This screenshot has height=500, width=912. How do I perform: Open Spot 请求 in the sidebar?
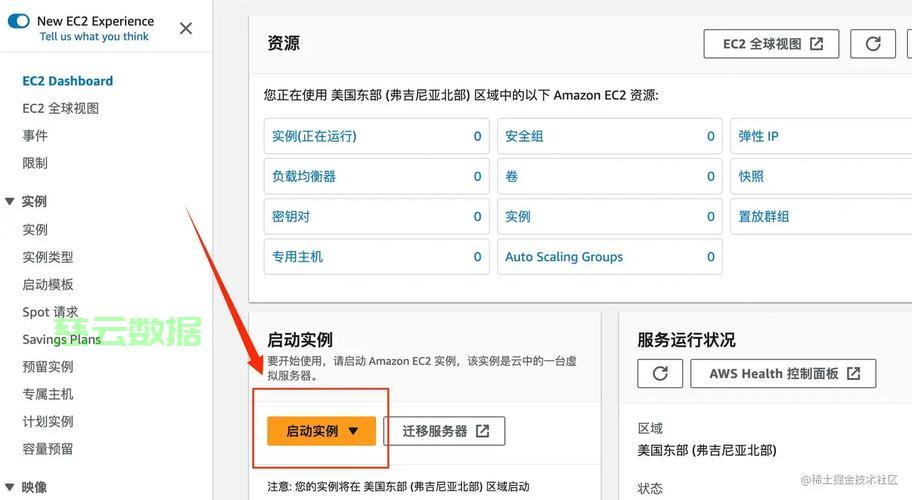click(50, 312)
